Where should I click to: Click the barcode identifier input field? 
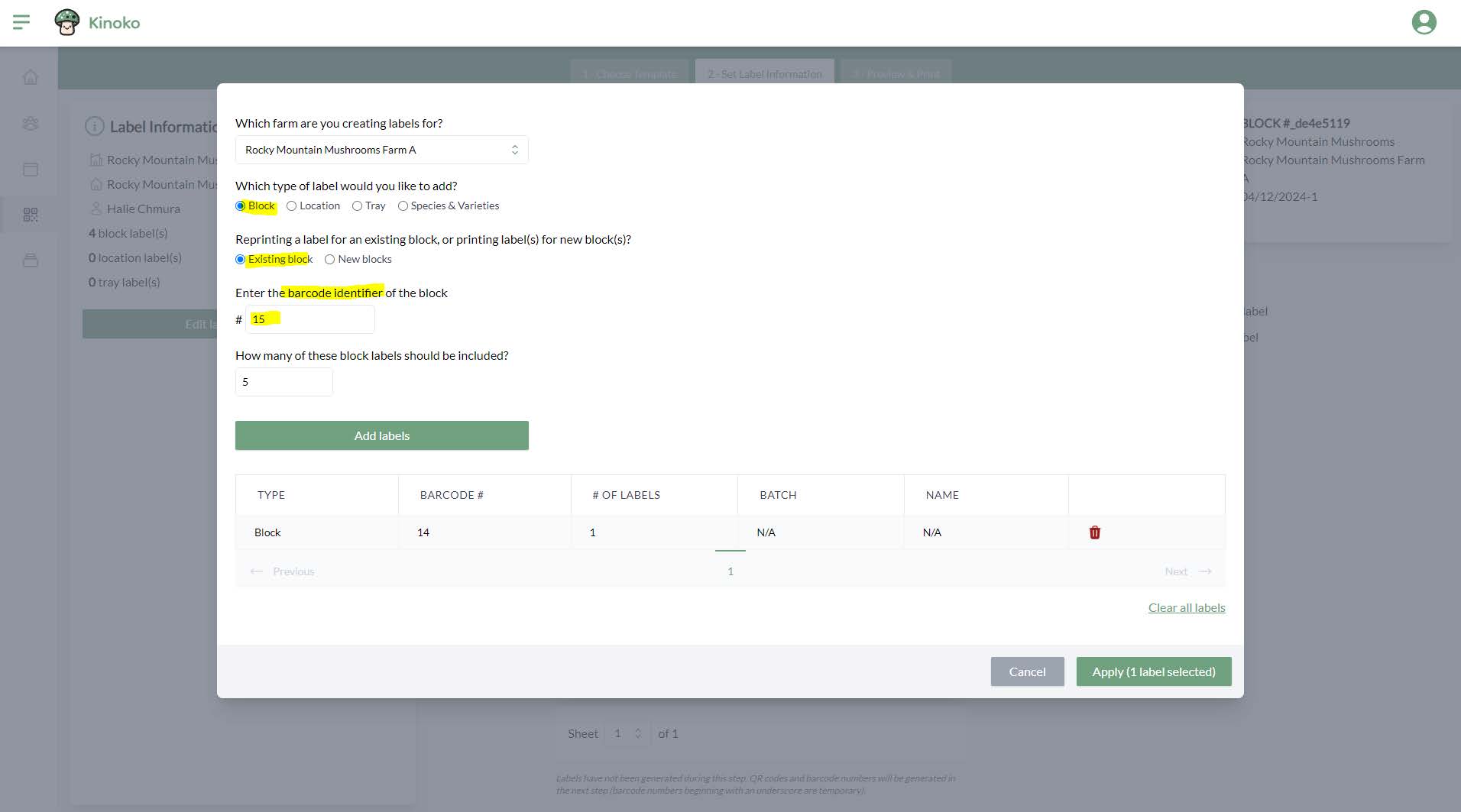click(x=310, y=319)
